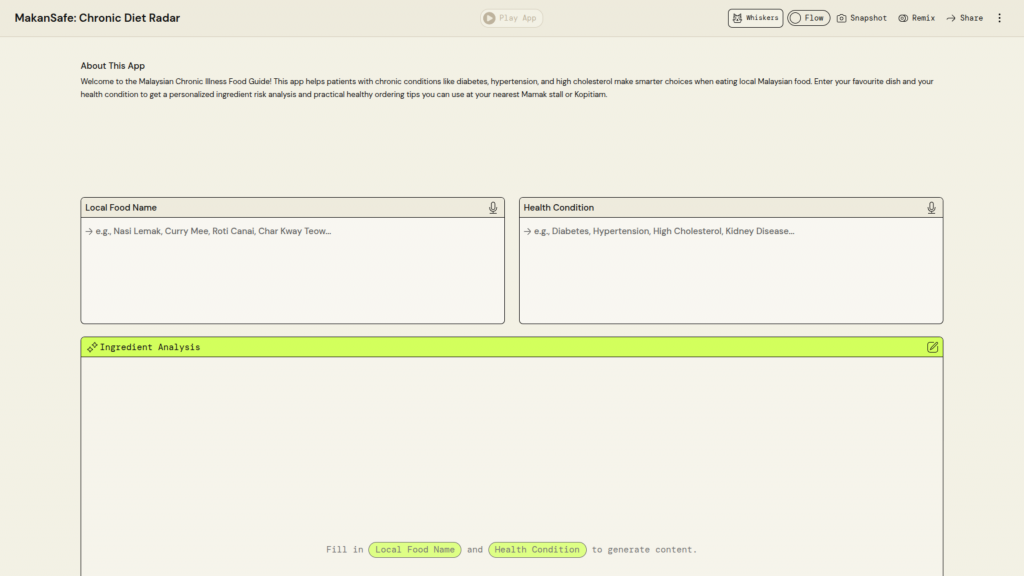This screenshot has width=1024, height=576.
Task: Click the sparkle icon beside Ingredient Analysis
Action: (x=92, y=347)
